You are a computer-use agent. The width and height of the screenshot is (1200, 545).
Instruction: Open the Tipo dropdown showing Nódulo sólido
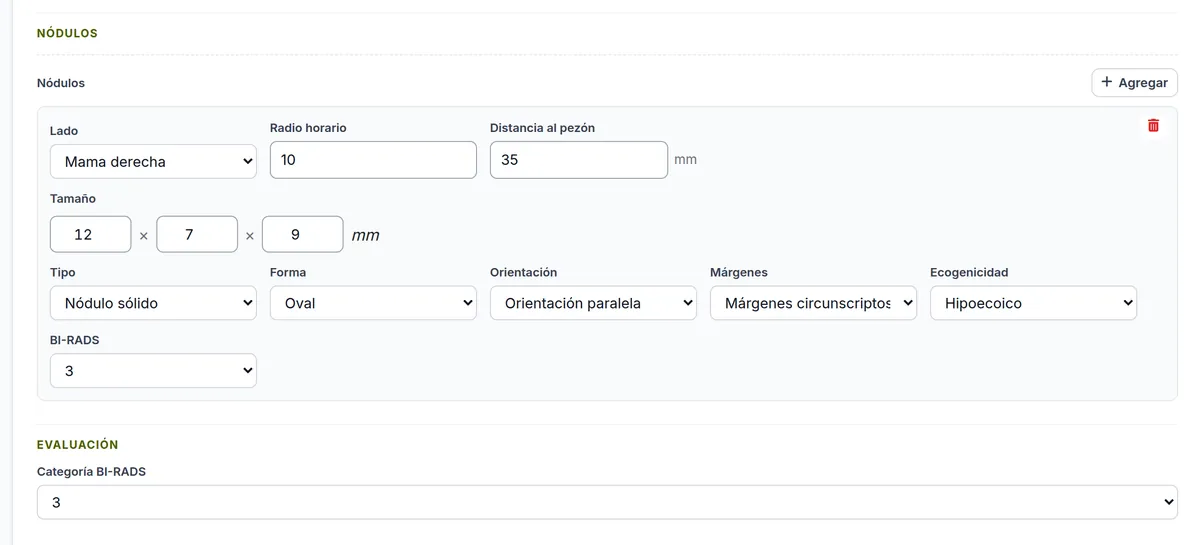click(153, 303)
